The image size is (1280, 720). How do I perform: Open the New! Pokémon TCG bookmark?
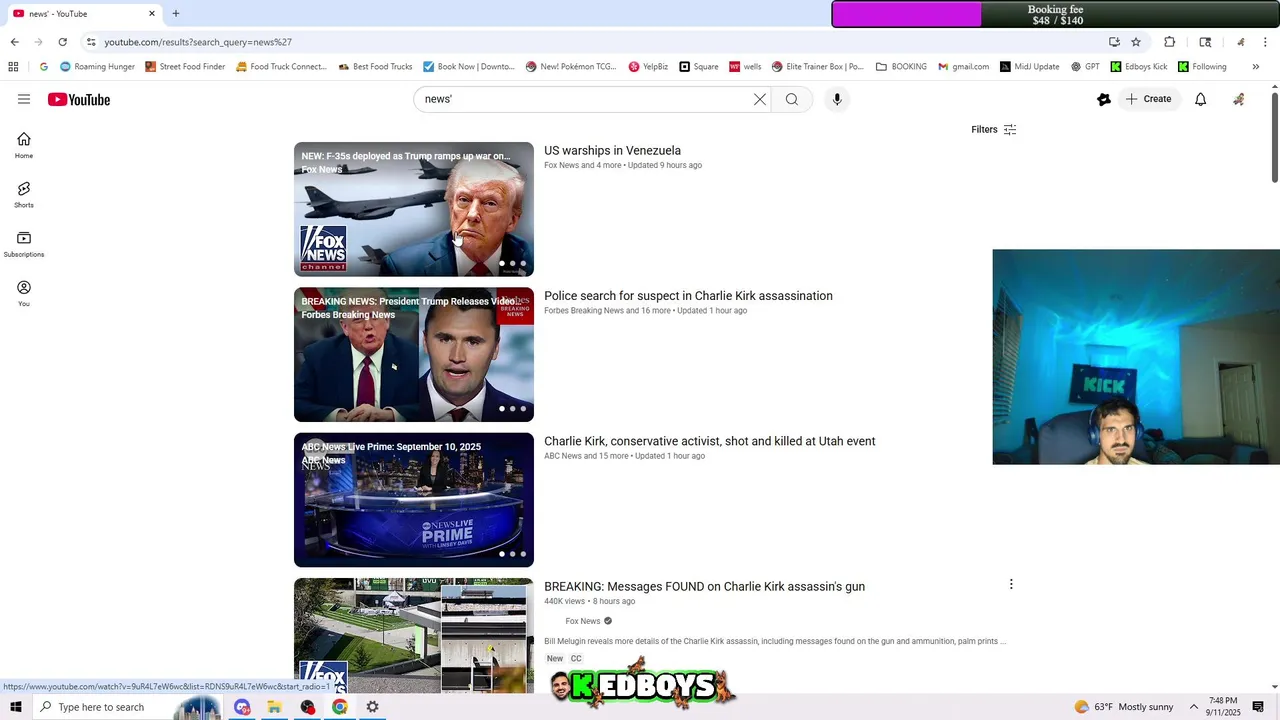tap(571, 67)
